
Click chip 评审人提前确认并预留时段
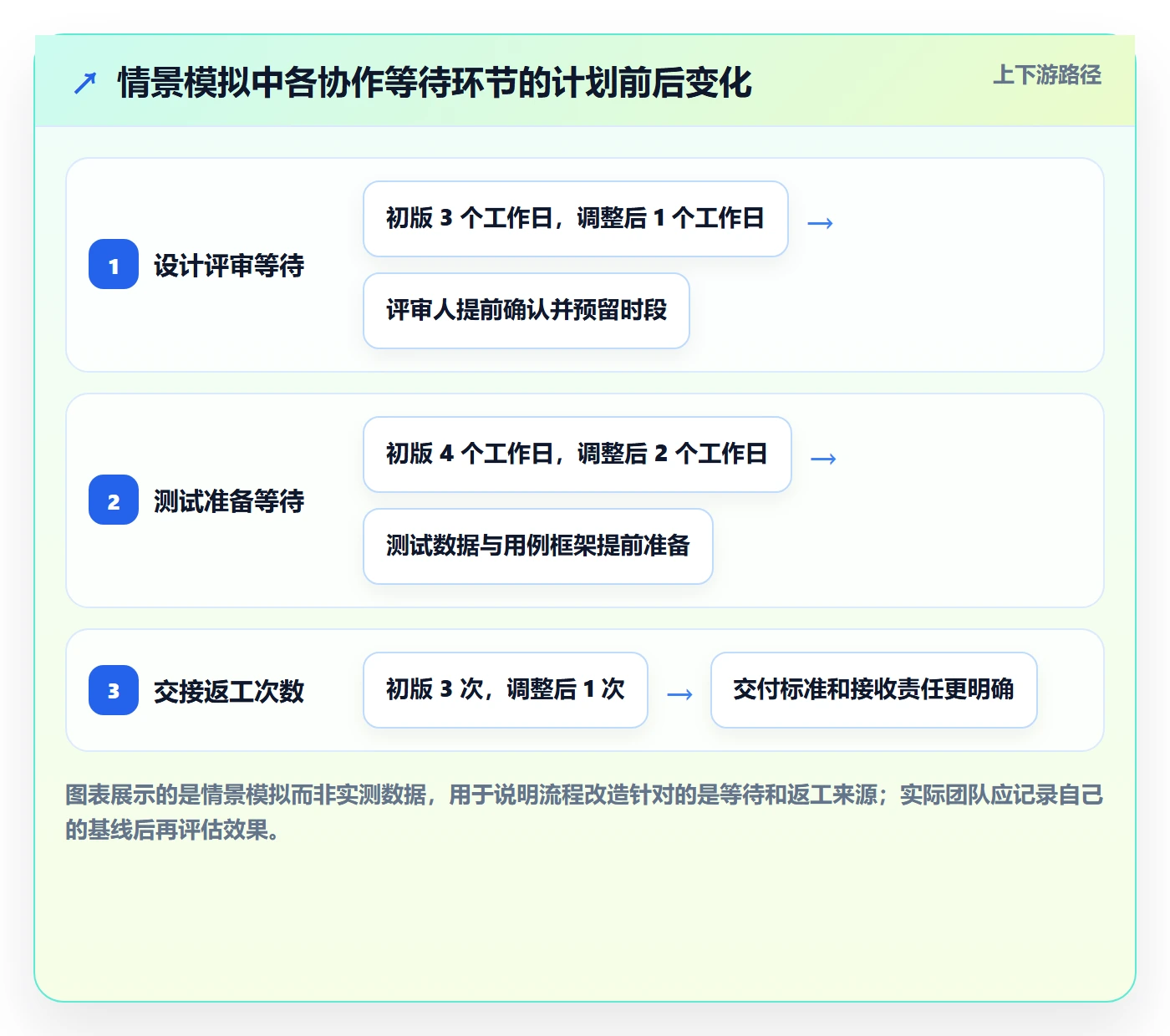click(526, 311)
